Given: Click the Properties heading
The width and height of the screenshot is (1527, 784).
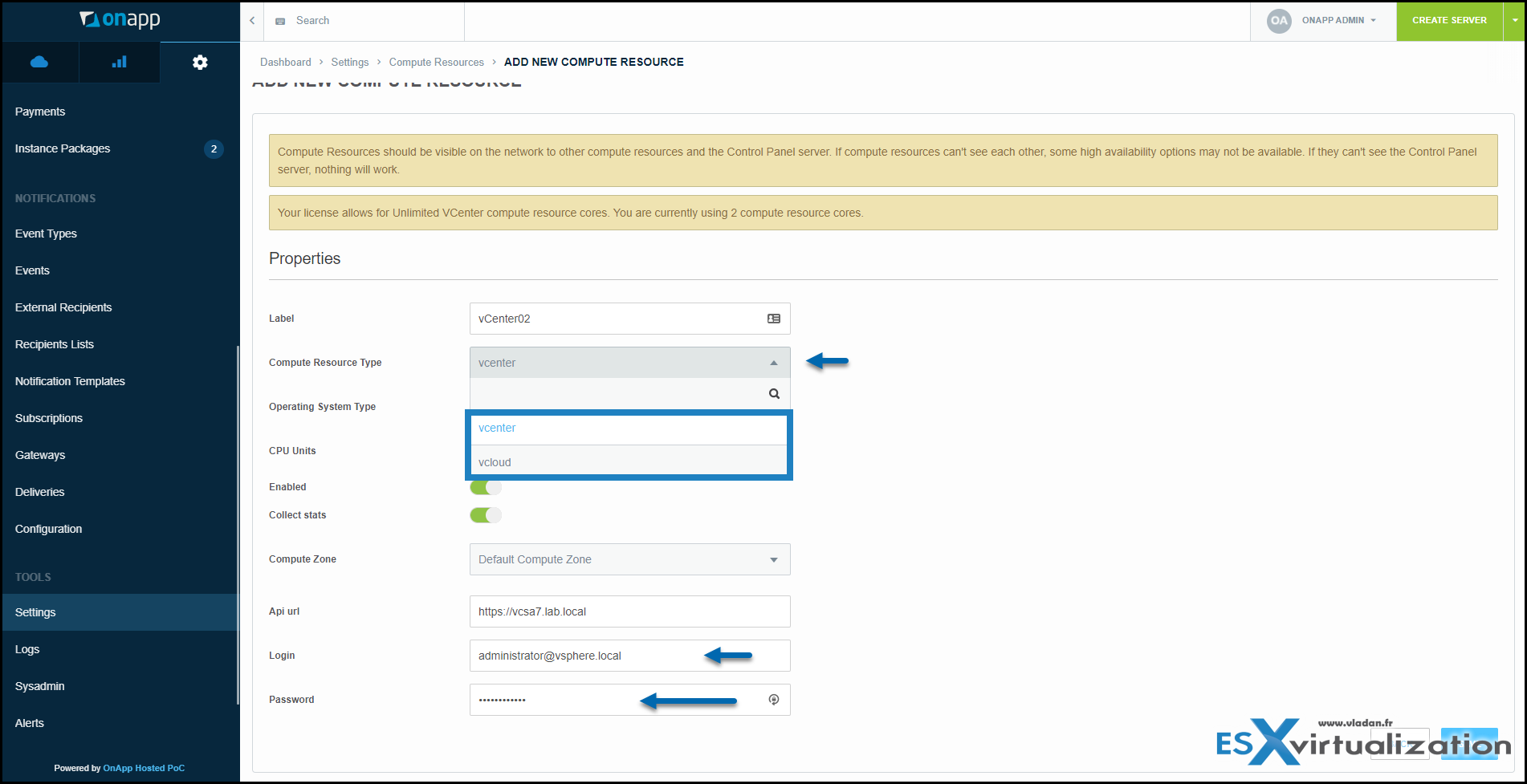Looking at the screenshot, I should click(x=305, y=258).
